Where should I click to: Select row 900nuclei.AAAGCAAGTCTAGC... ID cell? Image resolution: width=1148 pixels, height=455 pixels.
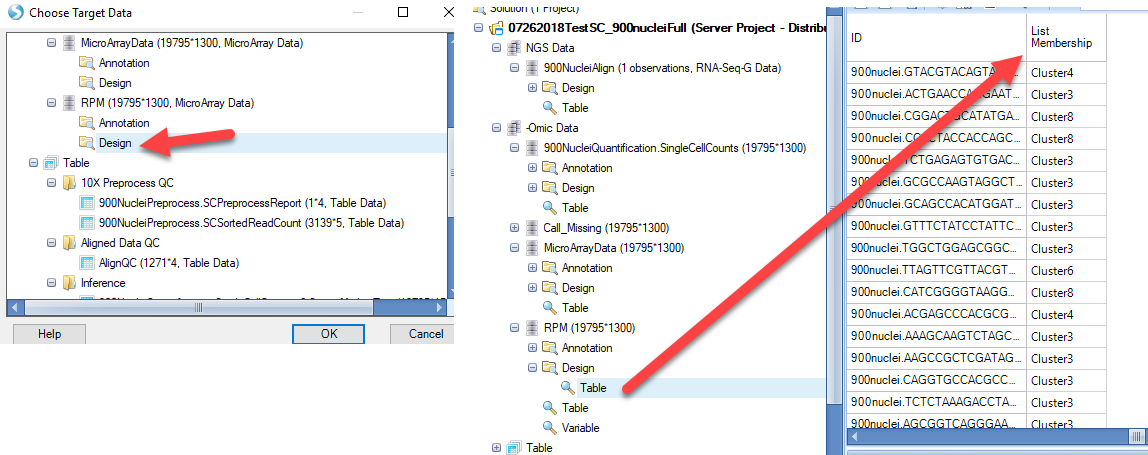click(x=936, y=336)
